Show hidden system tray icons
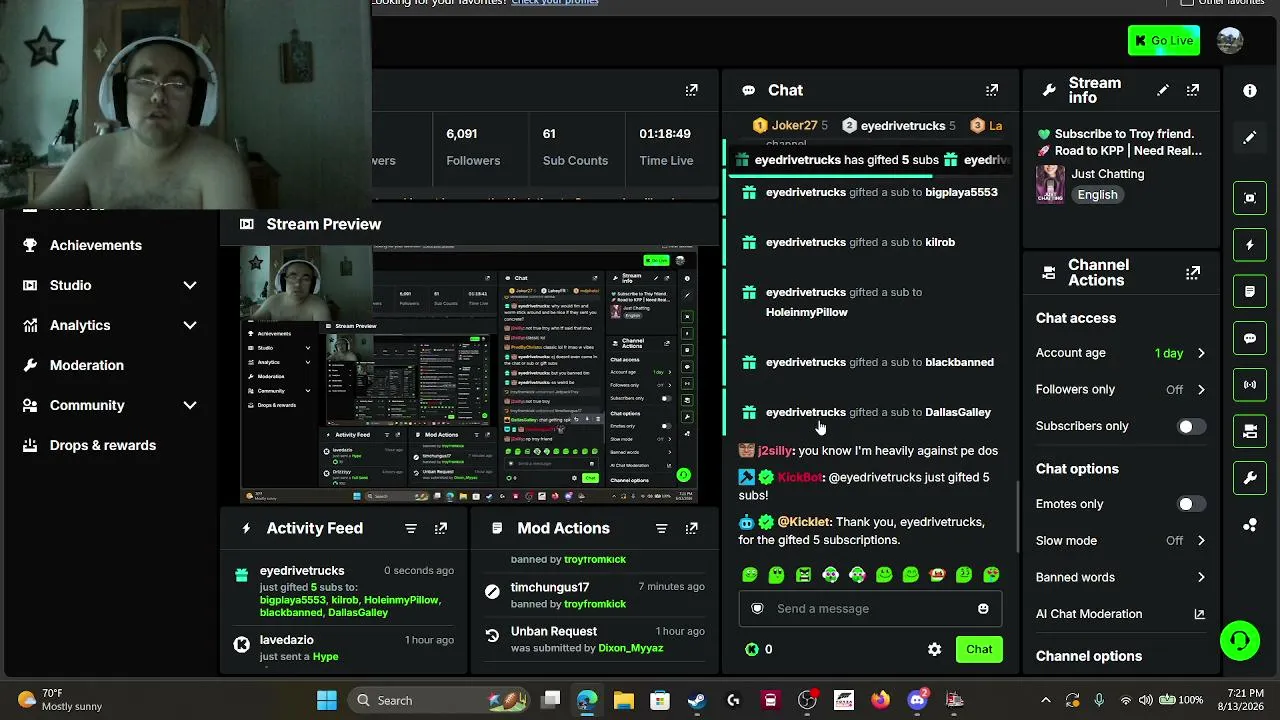The image size is (1280, 720). 1046,700
